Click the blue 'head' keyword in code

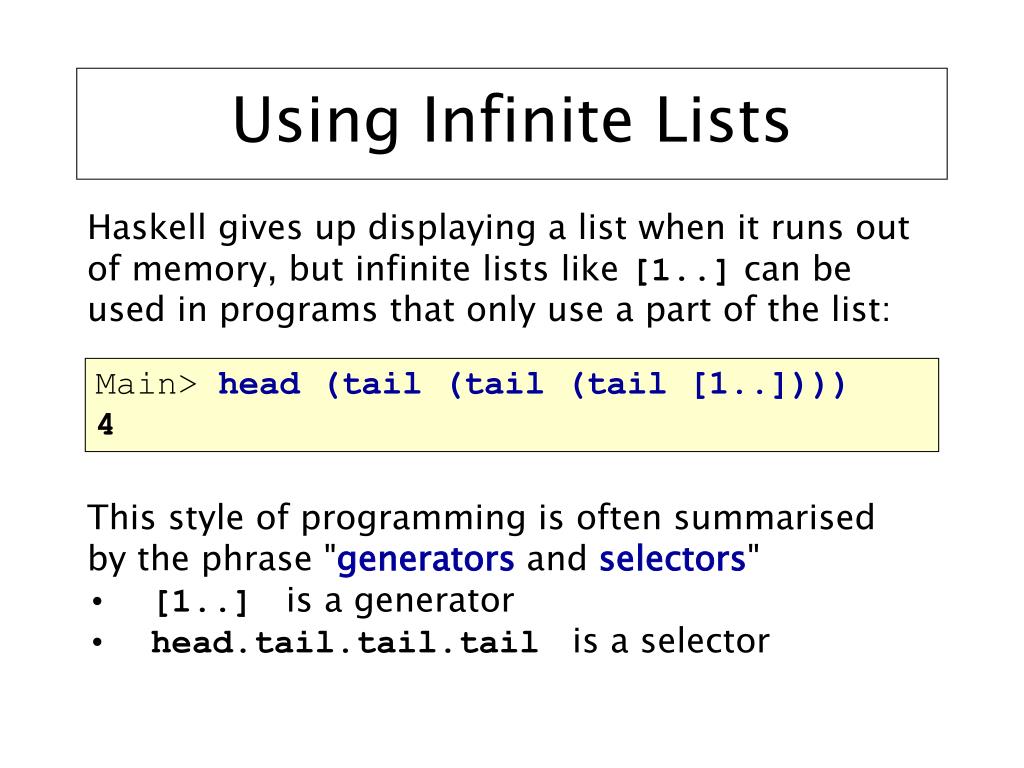pos(259,383)
